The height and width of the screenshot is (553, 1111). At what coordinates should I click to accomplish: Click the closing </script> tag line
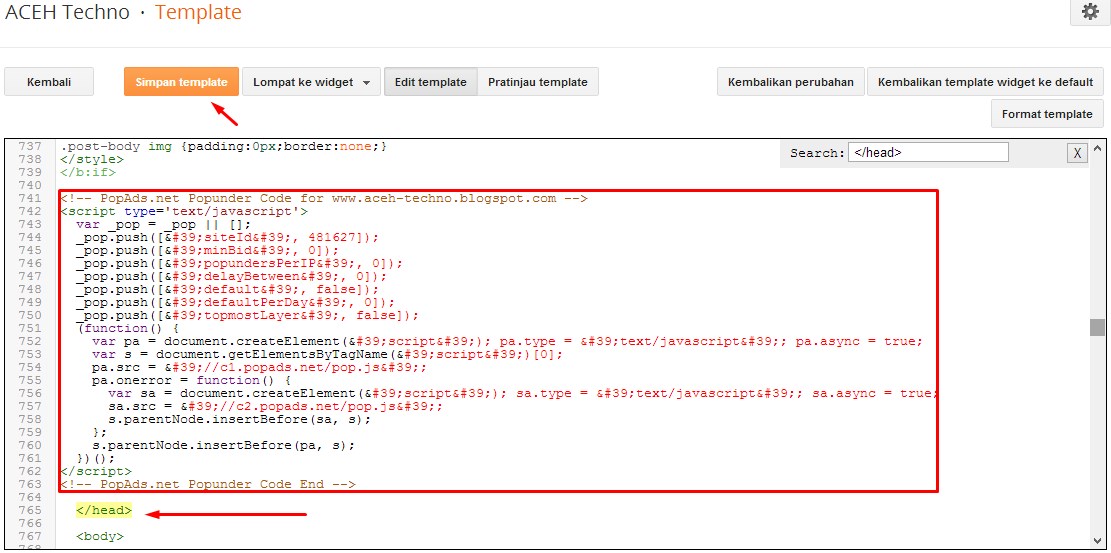[96, 471]
